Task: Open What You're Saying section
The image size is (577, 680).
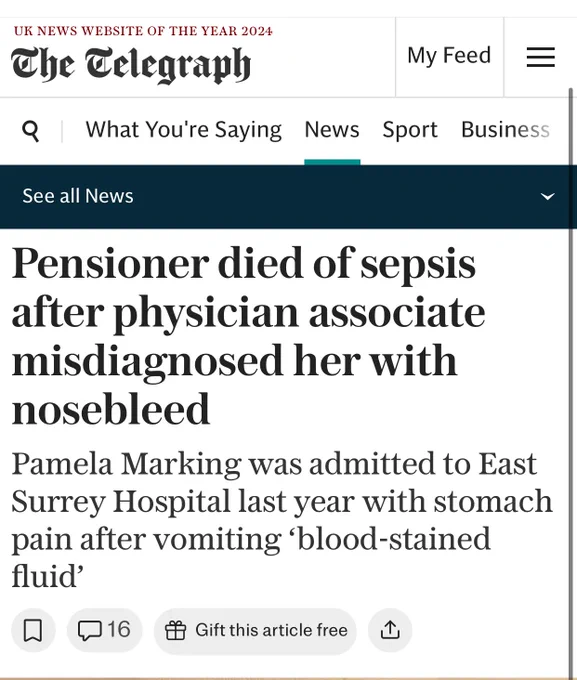Action: [x=184, y=130]
